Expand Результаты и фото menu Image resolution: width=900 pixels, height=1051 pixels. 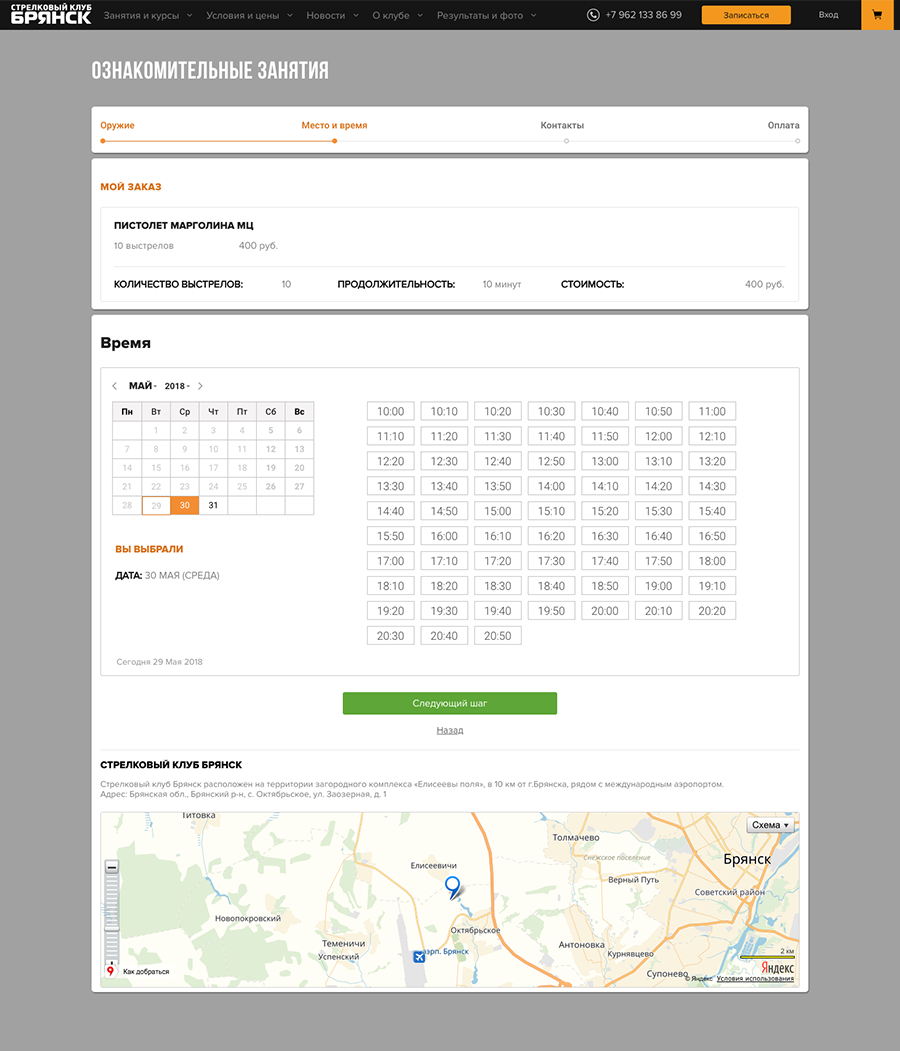(487, 15)
